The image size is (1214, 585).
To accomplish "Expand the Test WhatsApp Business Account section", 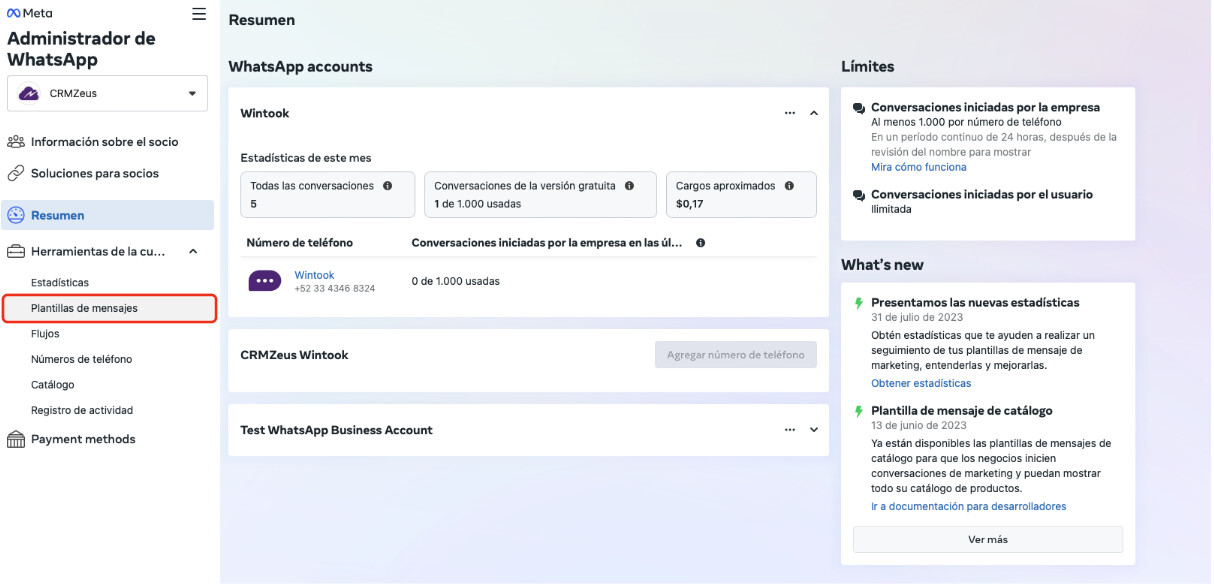I will point(814,430).
